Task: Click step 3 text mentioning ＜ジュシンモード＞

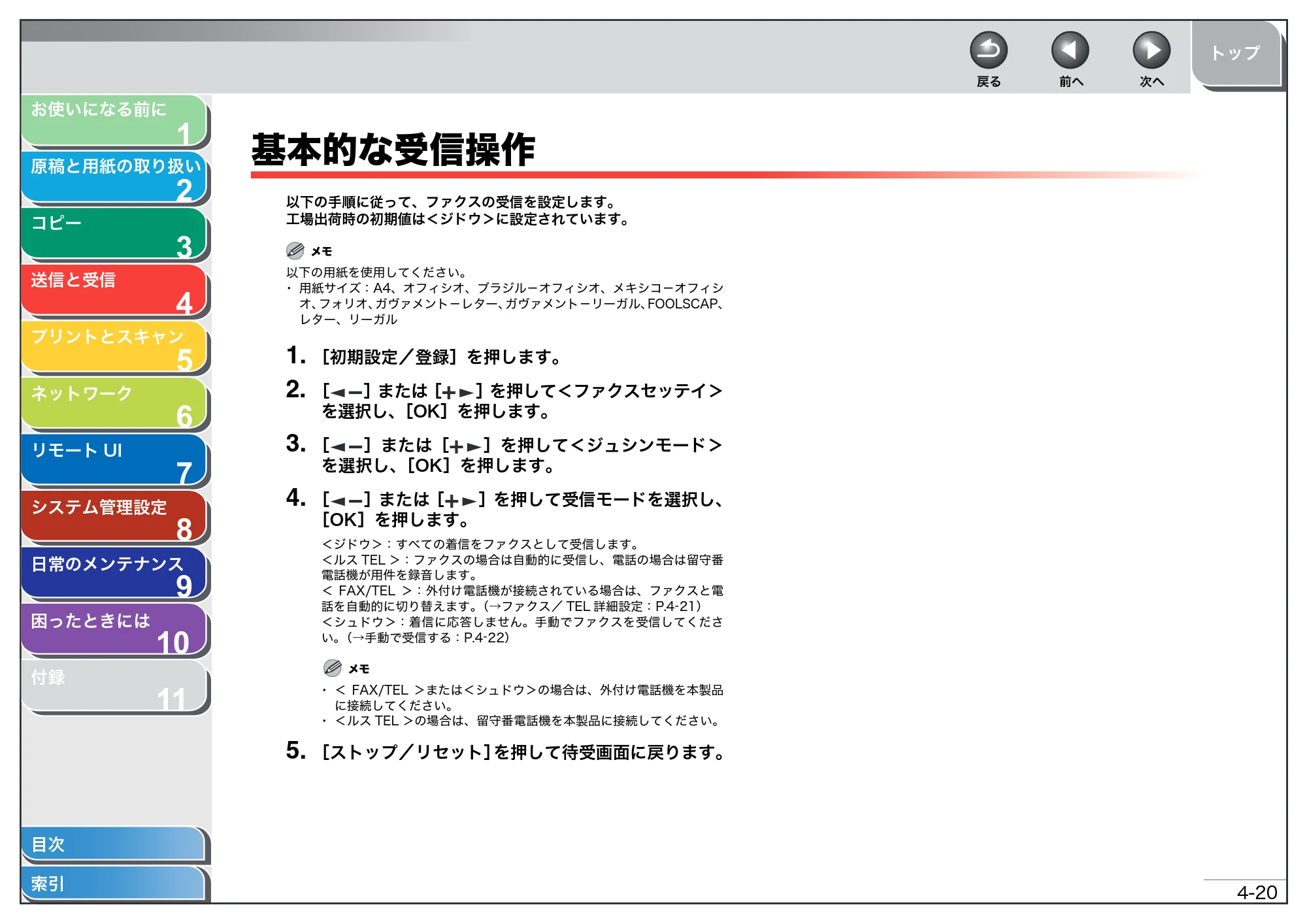Action: point(521,455)
